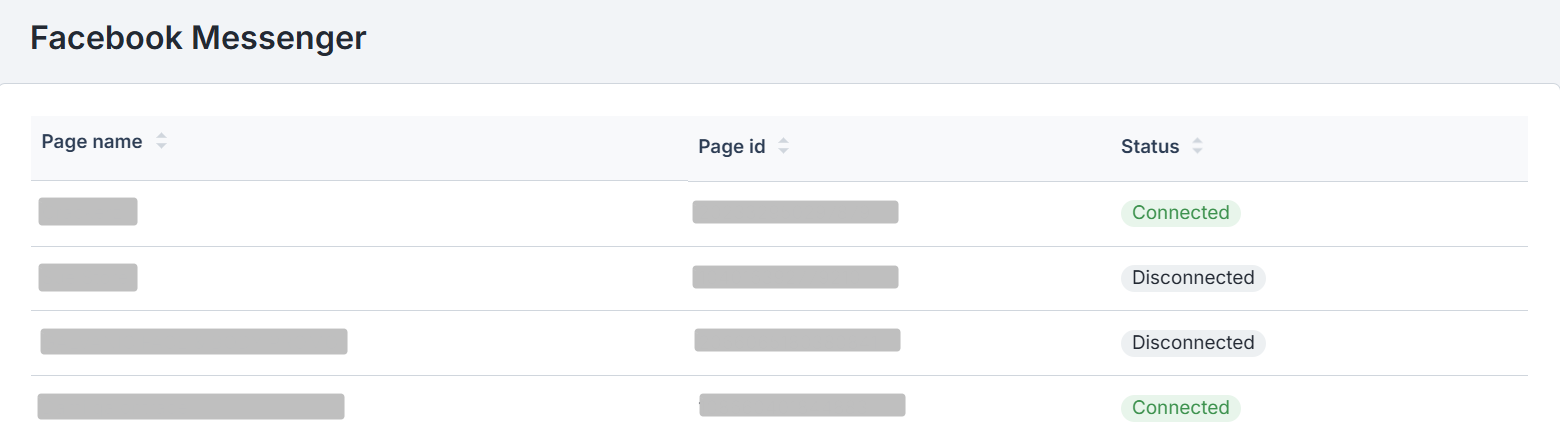1560x440 pixels.
Task: Click the Connected badge in last row
Action: pos(1180,408)
